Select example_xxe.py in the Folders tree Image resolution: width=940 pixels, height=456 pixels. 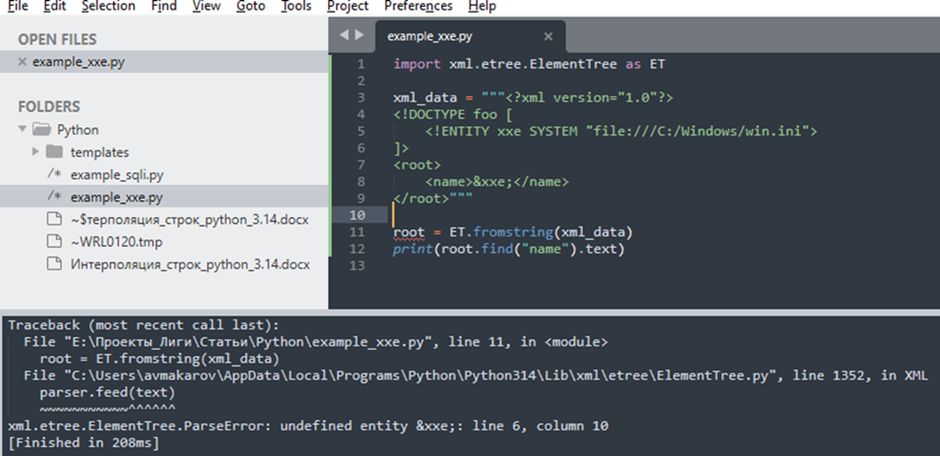tap(116, 197)
